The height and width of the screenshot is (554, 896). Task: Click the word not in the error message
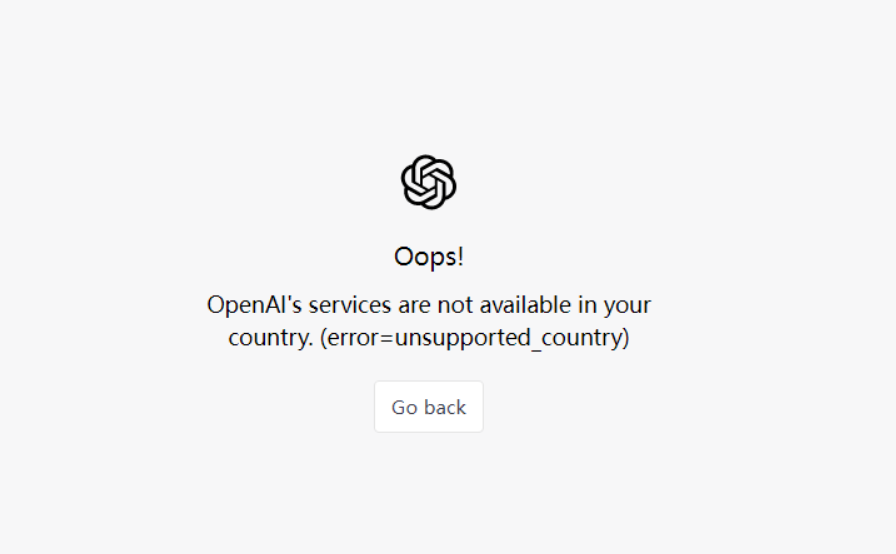point(455,305)
